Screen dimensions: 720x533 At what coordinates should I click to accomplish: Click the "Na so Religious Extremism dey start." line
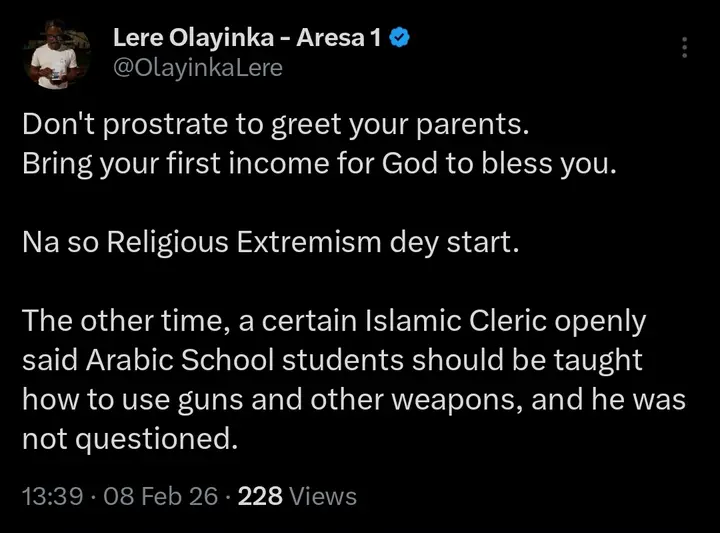point(271,244)
